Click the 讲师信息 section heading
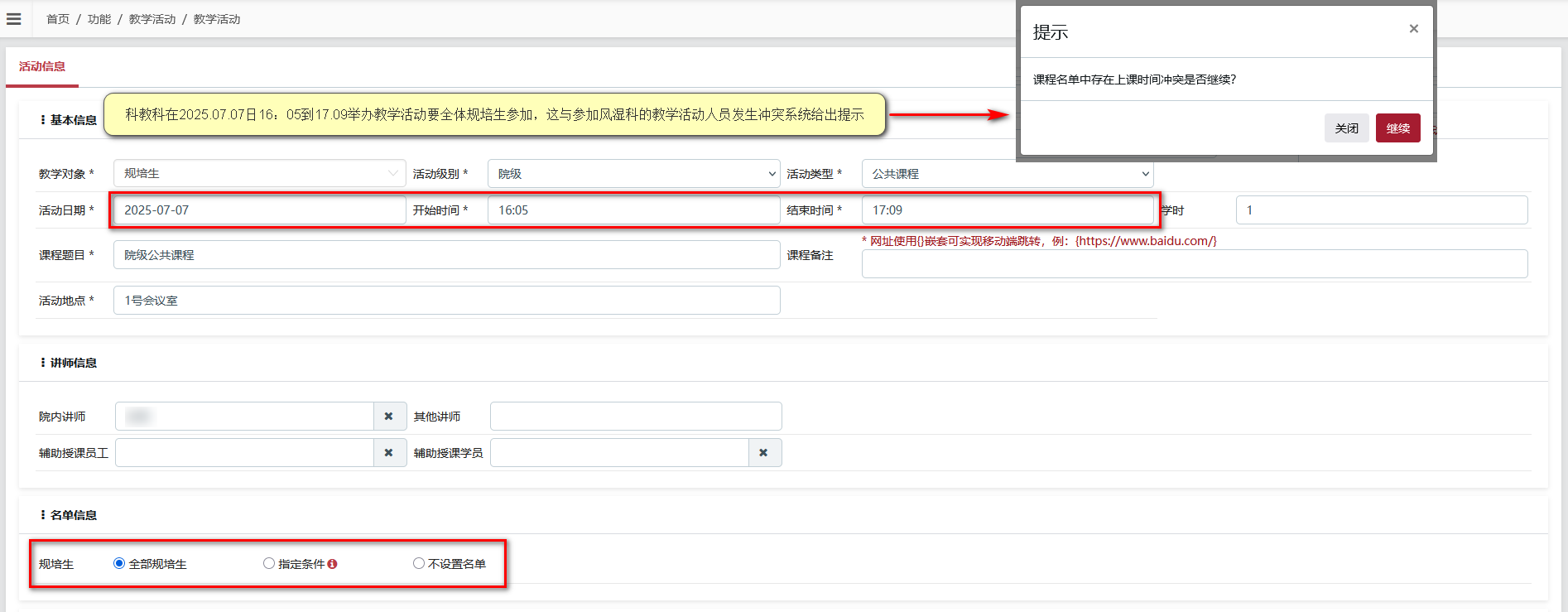The height and width of the screenshot is (612, 1568). pos(73,363)
